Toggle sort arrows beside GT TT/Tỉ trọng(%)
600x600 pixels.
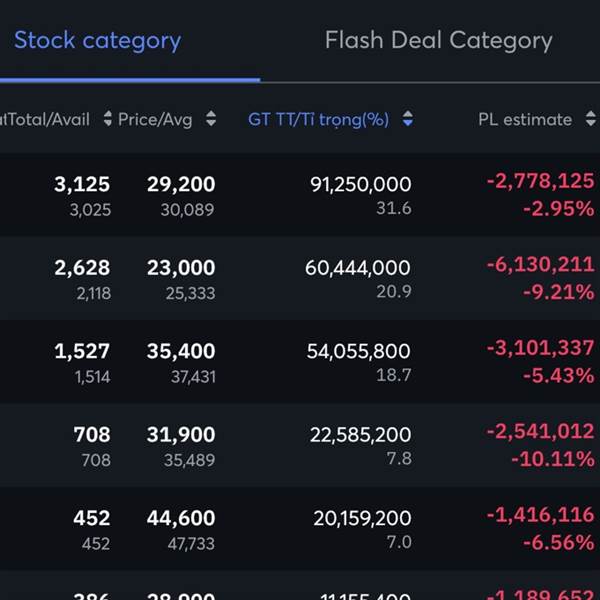click(x=408, y=119)
